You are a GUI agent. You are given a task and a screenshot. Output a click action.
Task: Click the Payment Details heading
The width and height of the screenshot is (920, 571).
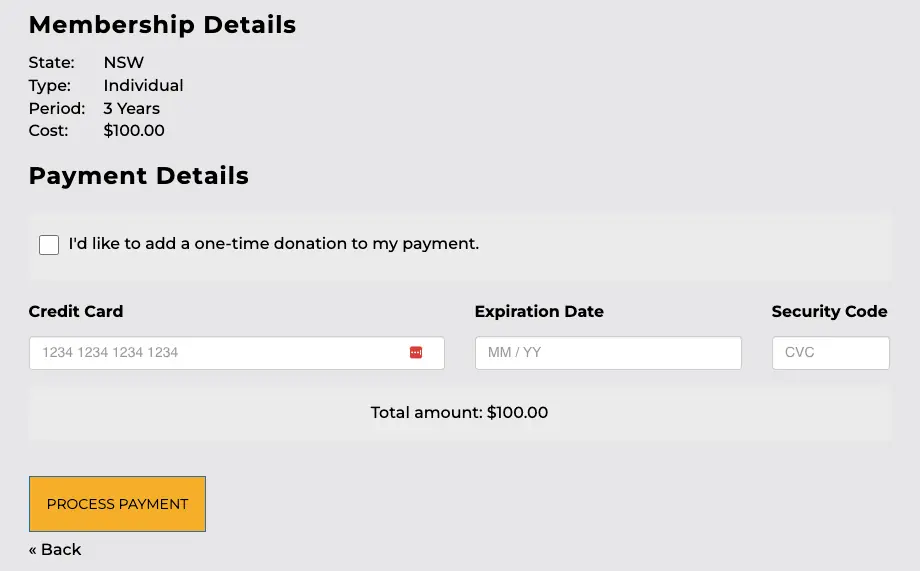(138, 176)
